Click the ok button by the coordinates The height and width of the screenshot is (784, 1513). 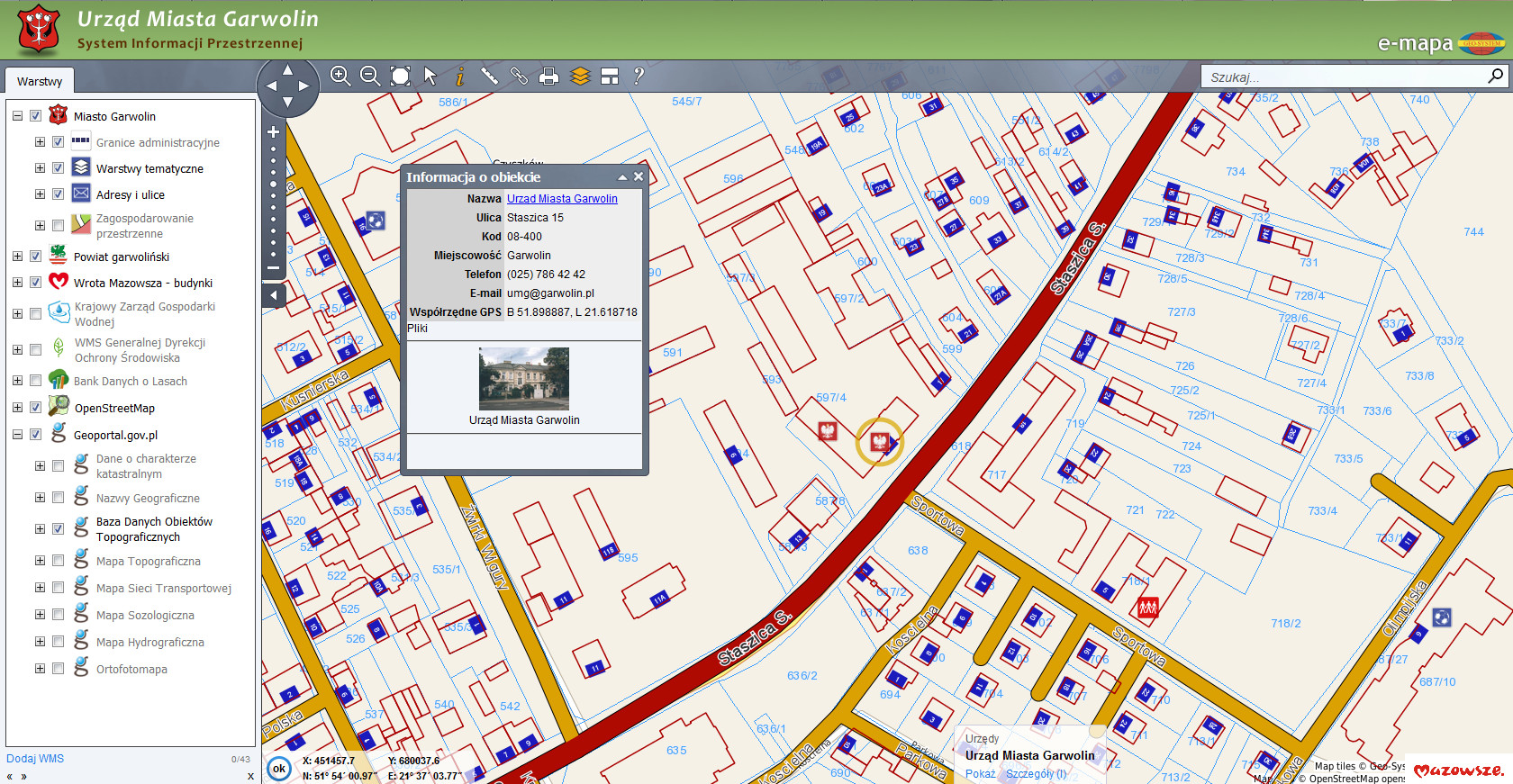coord(279,769)
